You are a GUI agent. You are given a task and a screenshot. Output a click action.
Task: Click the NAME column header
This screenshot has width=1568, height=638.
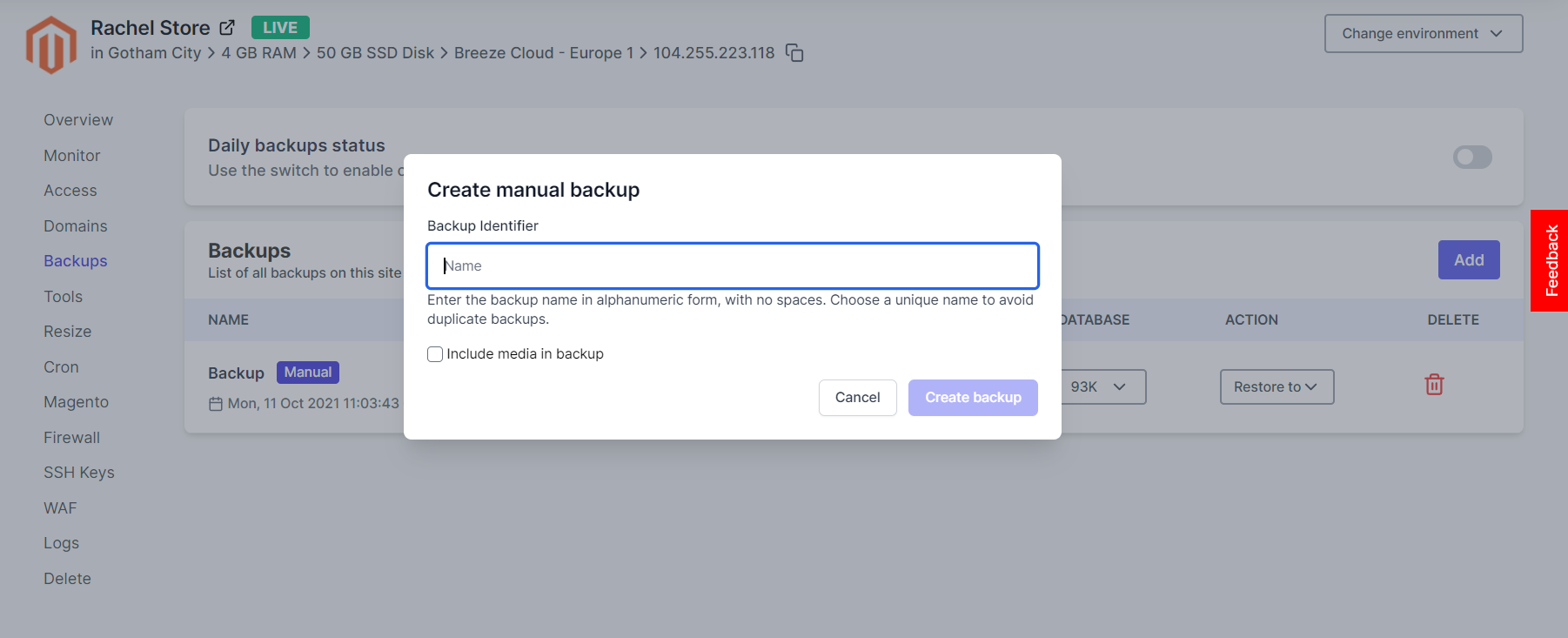coord(228,320)
